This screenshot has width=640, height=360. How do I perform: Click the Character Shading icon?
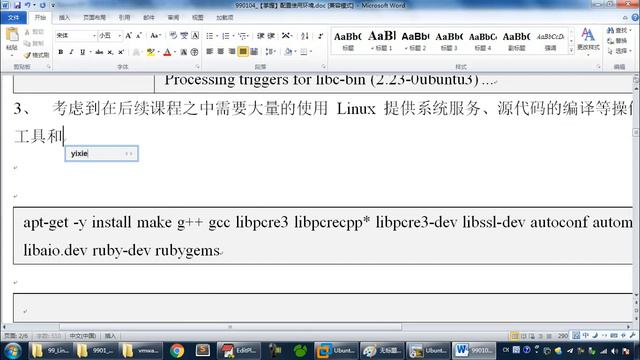pos(184,52)
